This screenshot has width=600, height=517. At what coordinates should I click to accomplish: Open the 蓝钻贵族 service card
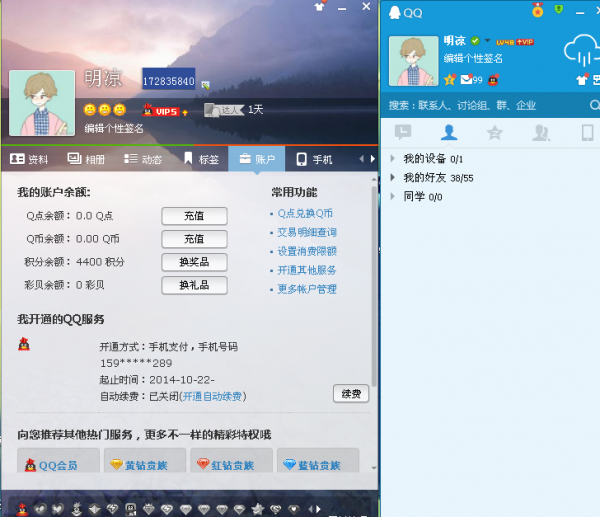318,460
